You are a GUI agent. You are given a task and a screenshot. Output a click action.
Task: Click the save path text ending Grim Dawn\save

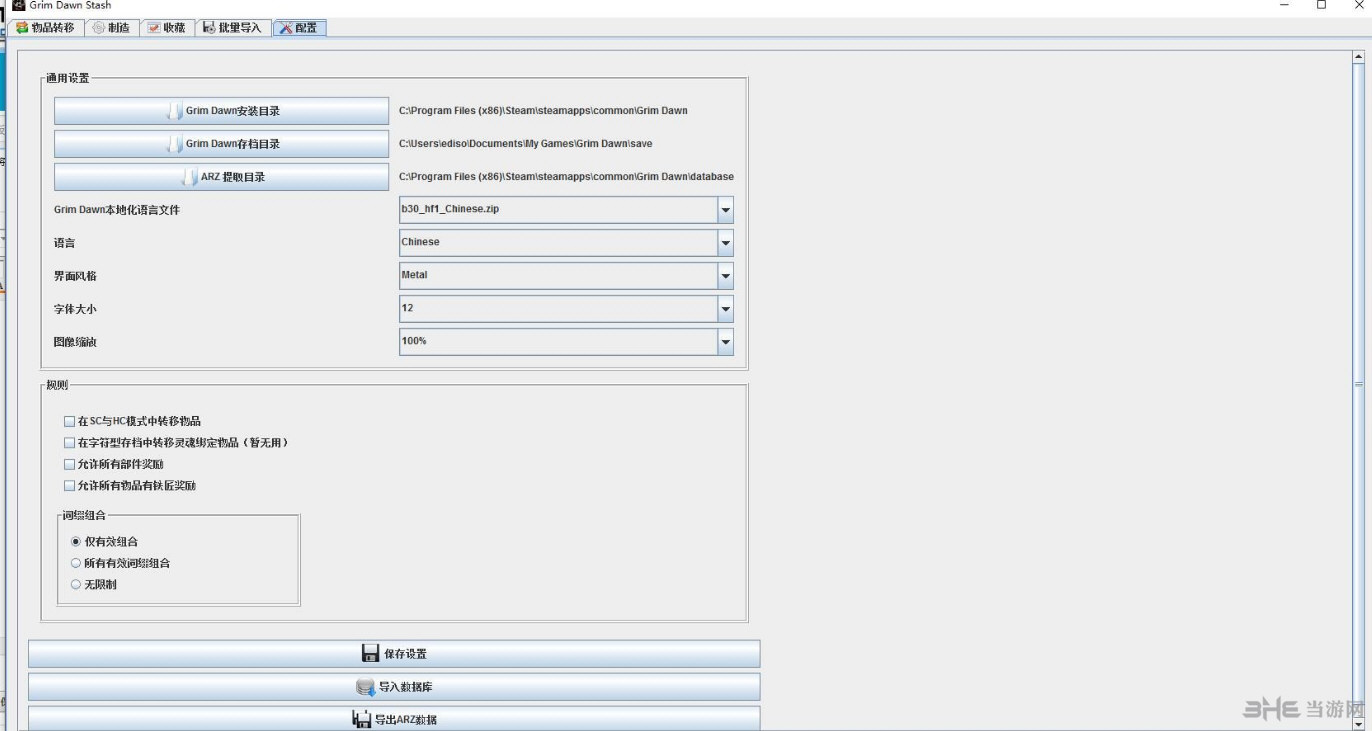(525, 144)
